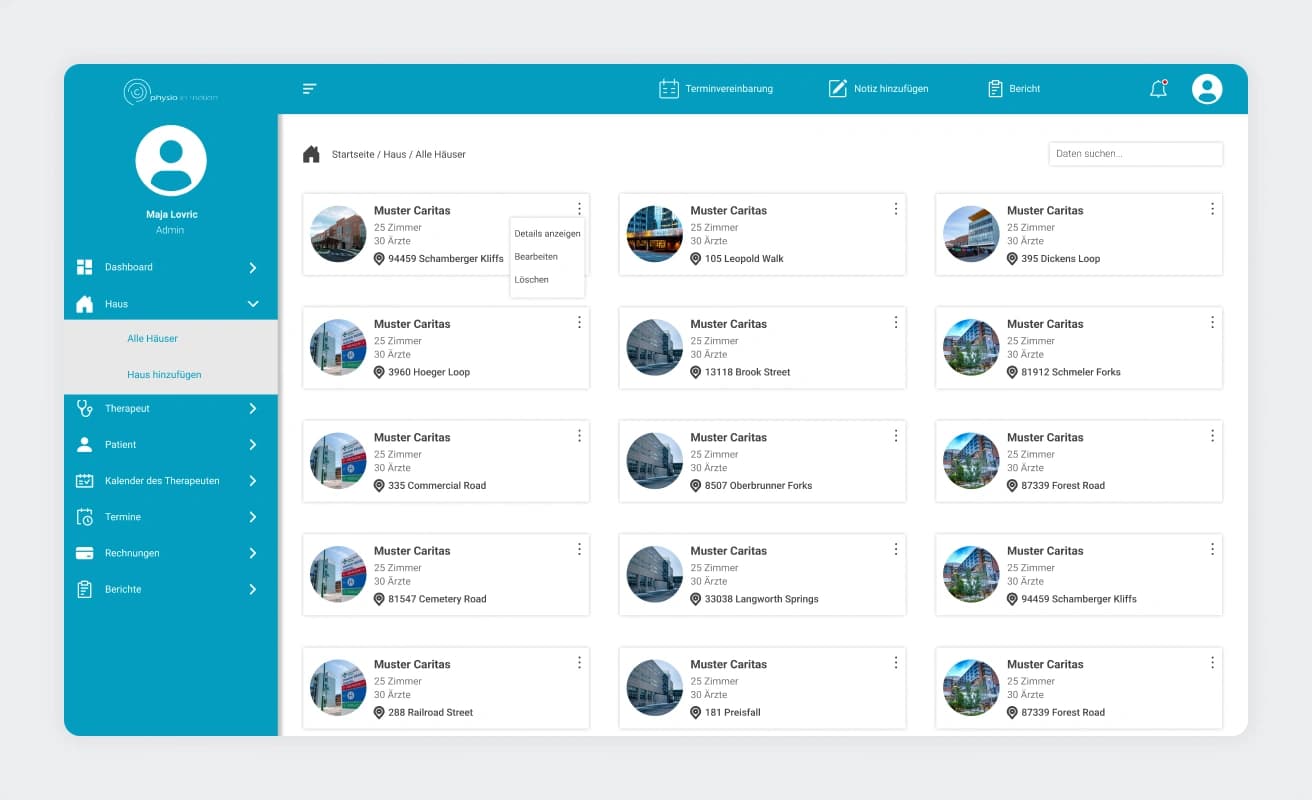Screen dimensions: 1312x800
Task: Click the Notiz hinzufügen pencil icon
Action: coord(838,89)
